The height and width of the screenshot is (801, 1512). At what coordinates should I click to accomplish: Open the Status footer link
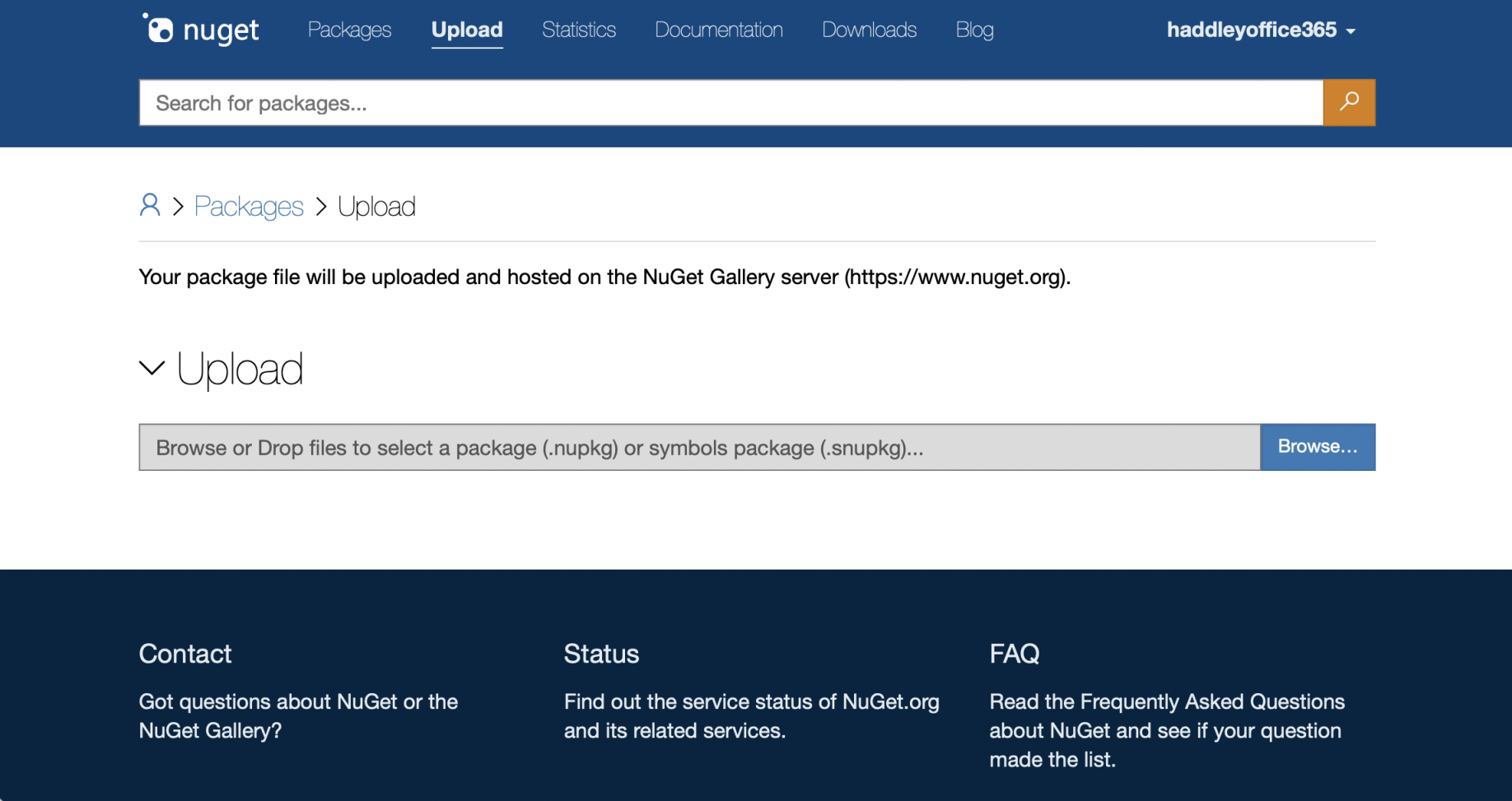[x=601, y=654]
